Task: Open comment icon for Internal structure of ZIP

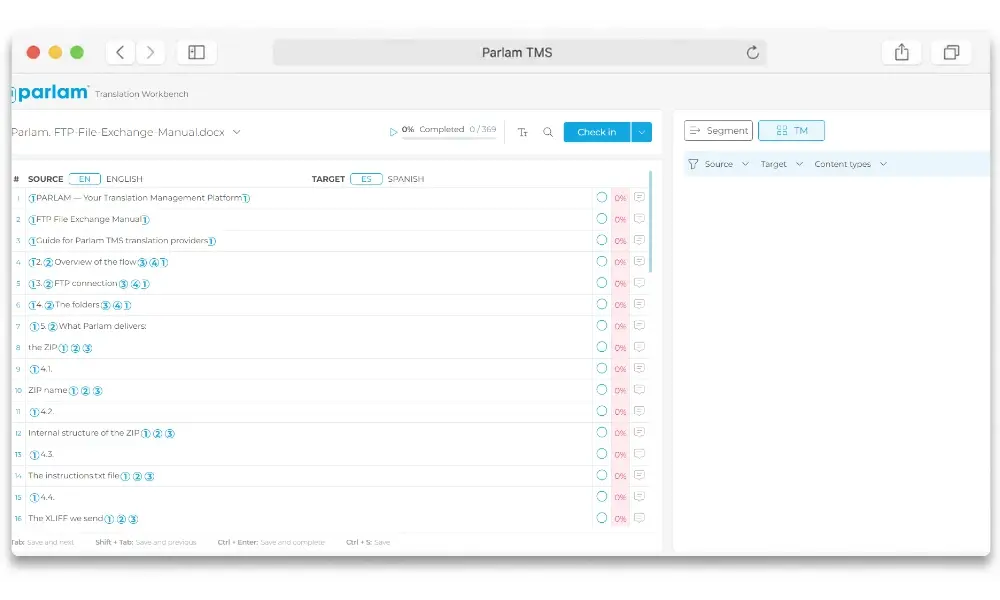Action: pyautogui.click(x=639, y=432)
